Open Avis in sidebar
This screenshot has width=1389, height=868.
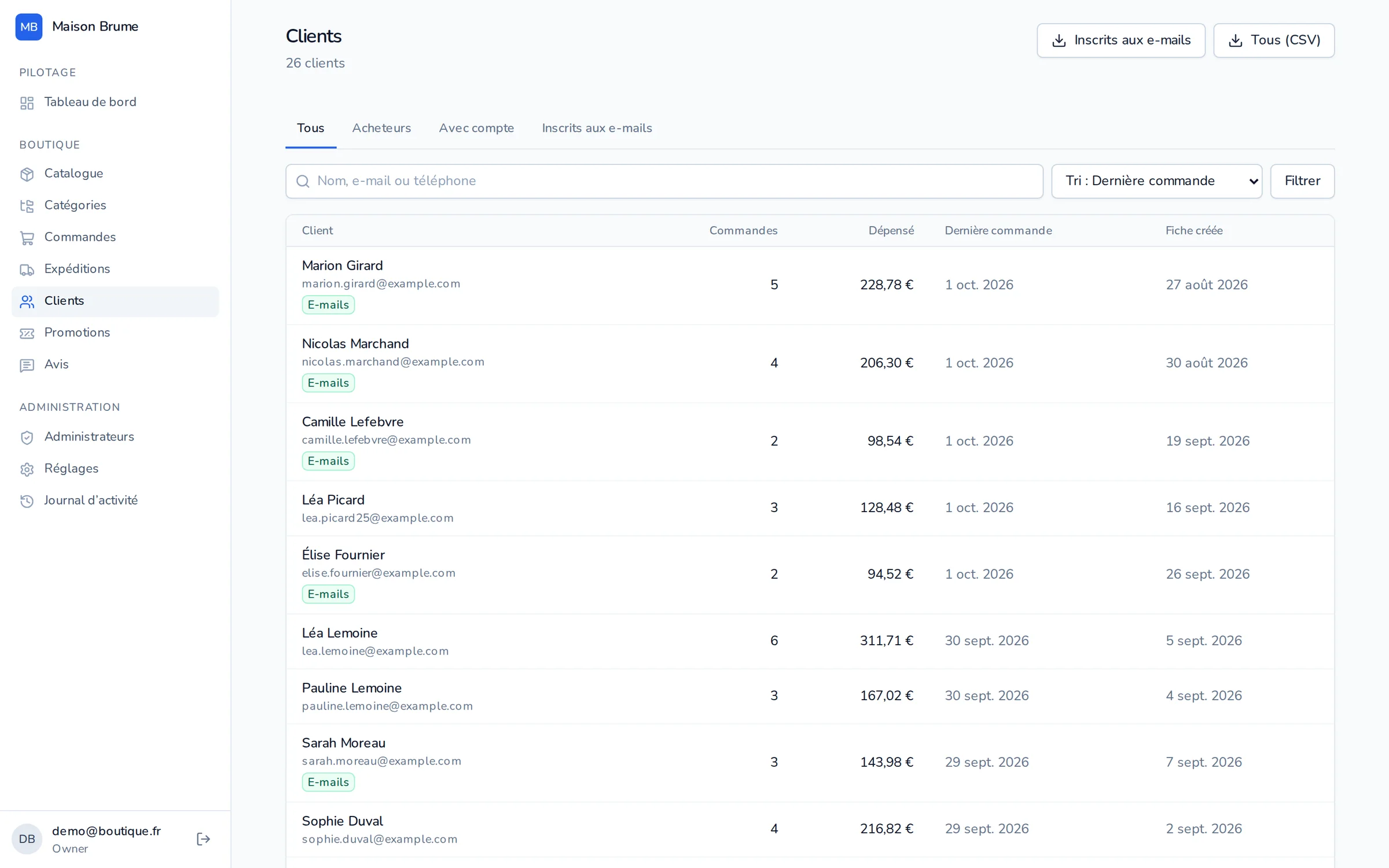(115, 365)
